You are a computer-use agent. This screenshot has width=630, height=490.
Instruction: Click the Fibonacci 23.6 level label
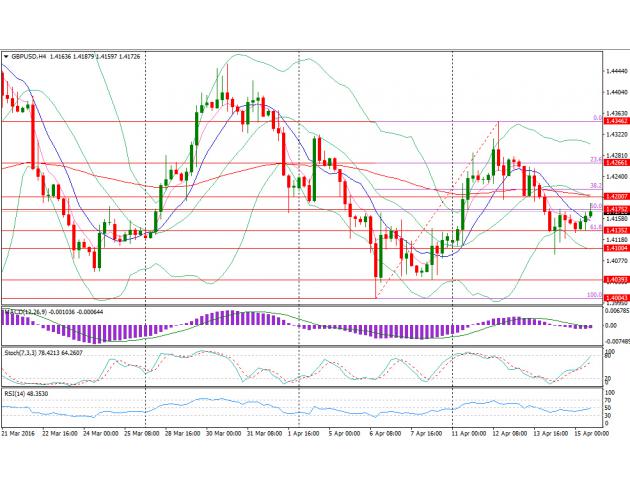[593, 159]
